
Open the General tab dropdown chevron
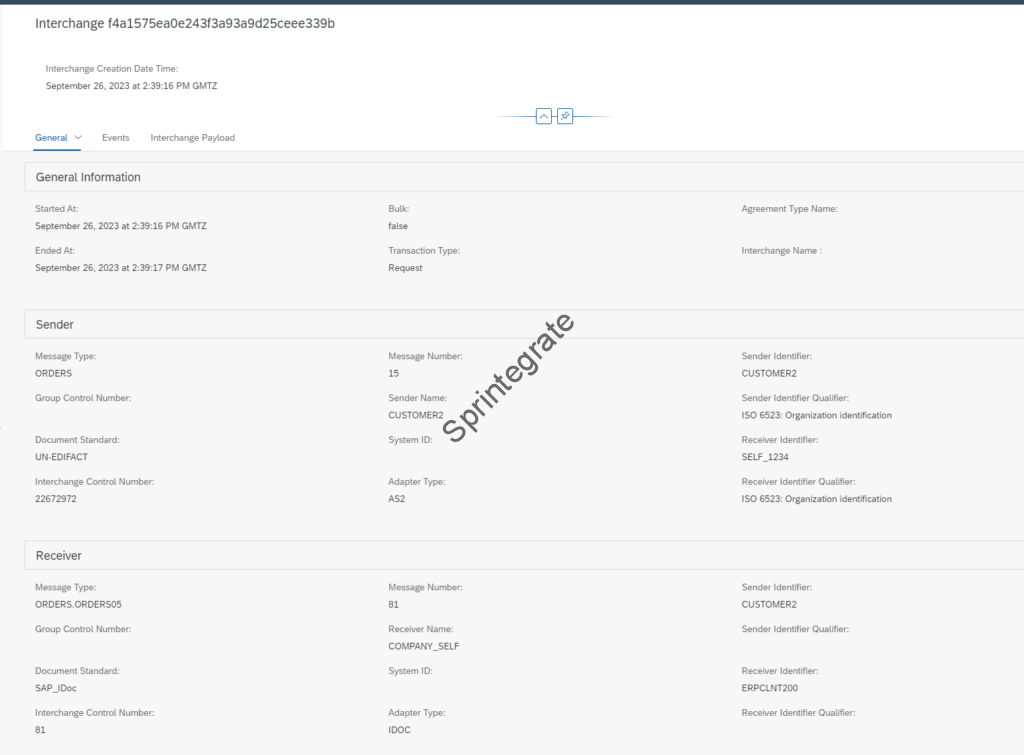click(78, 137)
